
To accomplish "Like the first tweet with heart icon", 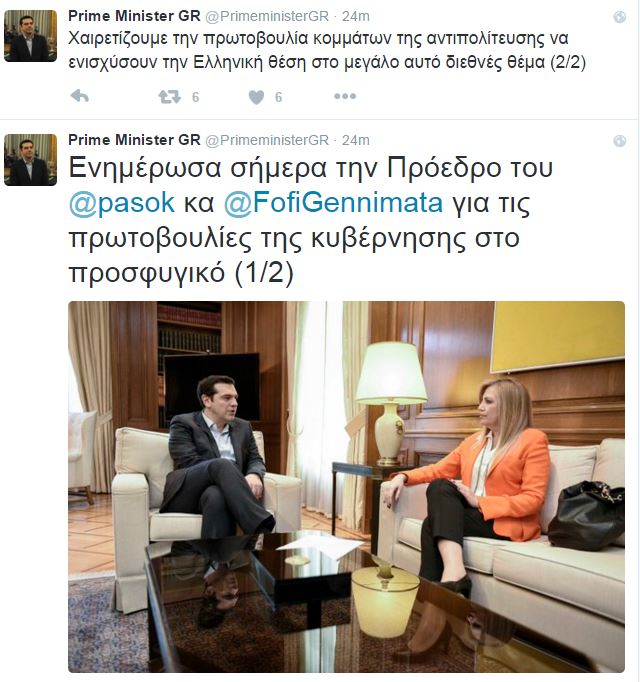I will tap(256, 97).
